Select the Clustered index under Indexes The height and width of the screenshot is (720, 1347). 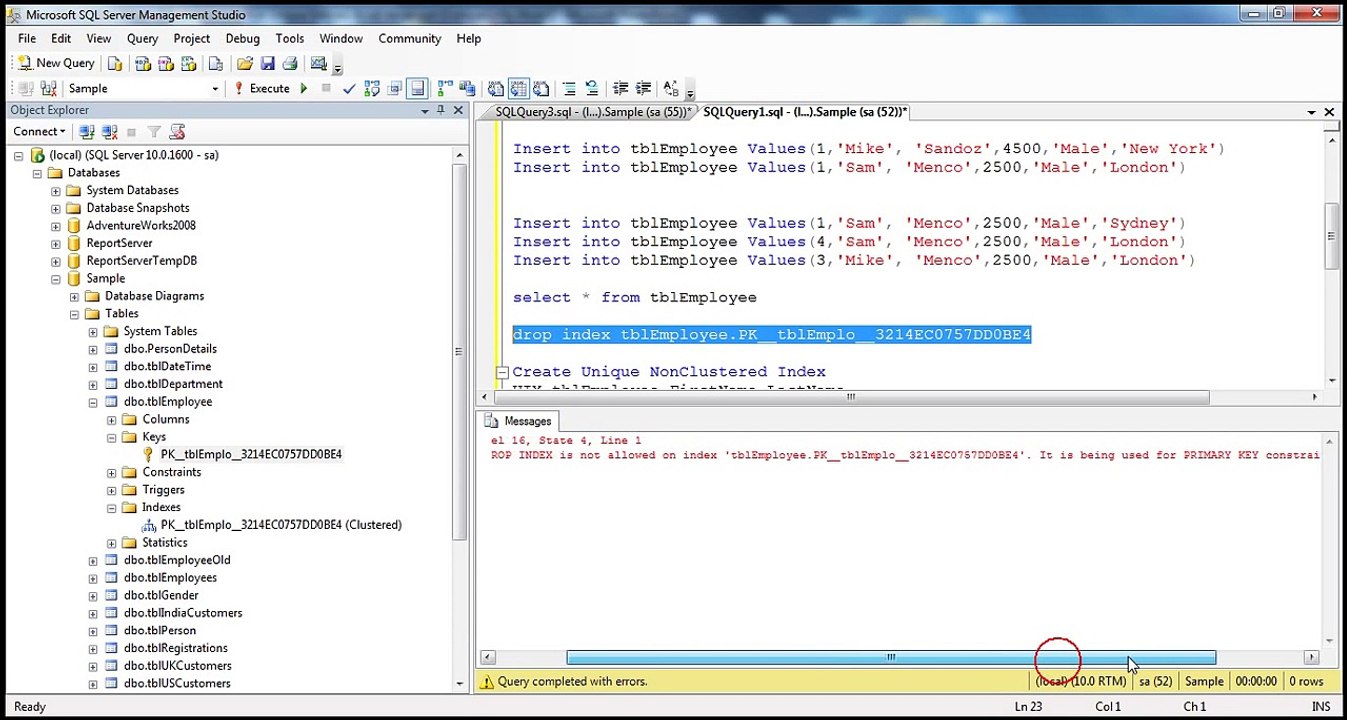coord(280,525)
